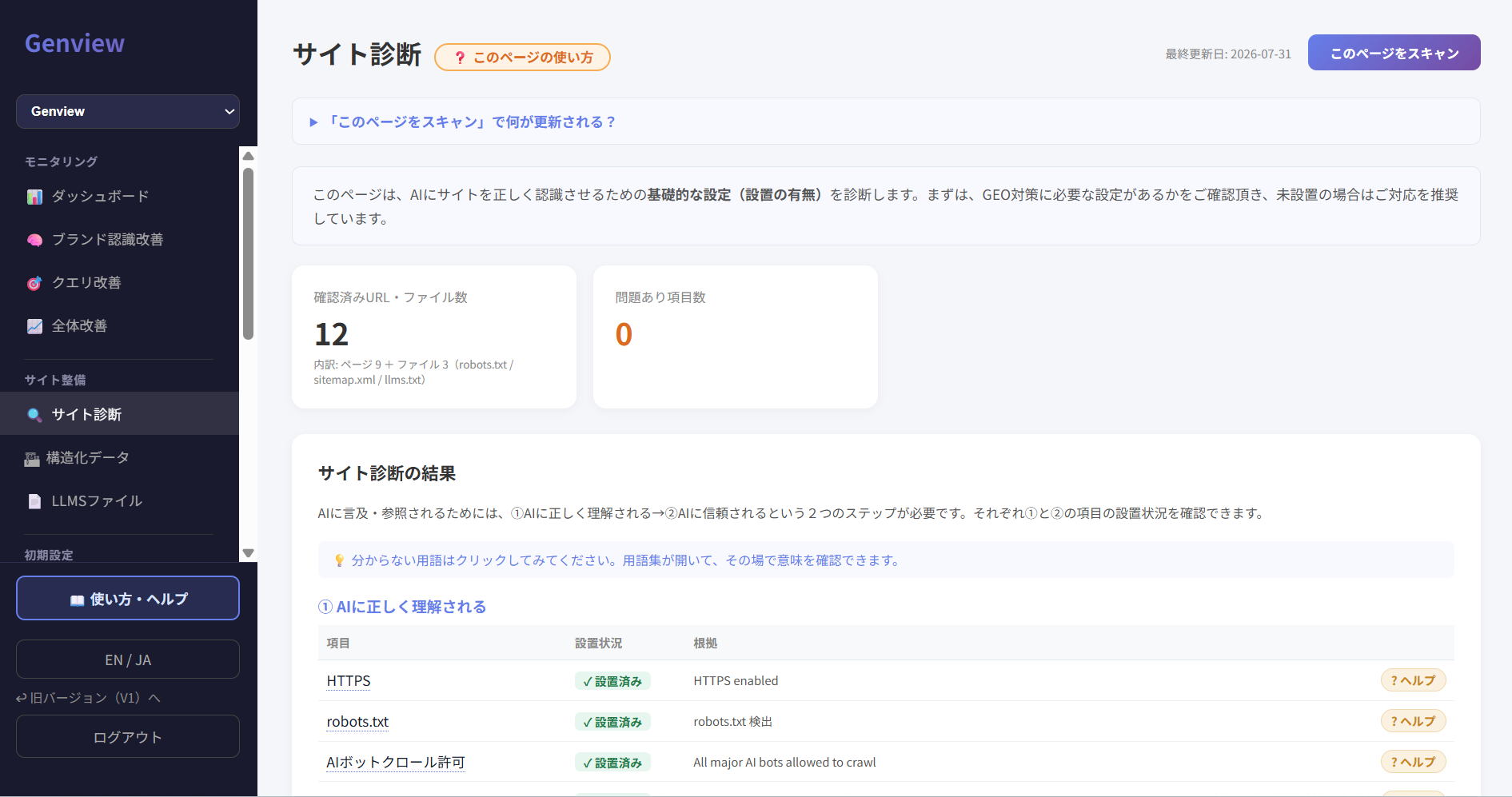The image size is (1512, 797).
Task: Click the sidebar scrollbar thumb
Action: (x=248, y=253)
